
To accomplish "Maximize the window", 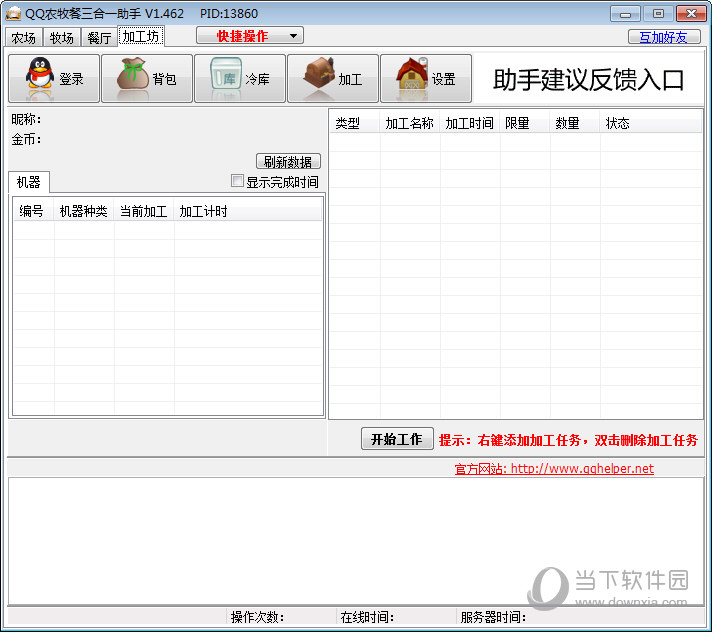I will (x=658, y=14).
